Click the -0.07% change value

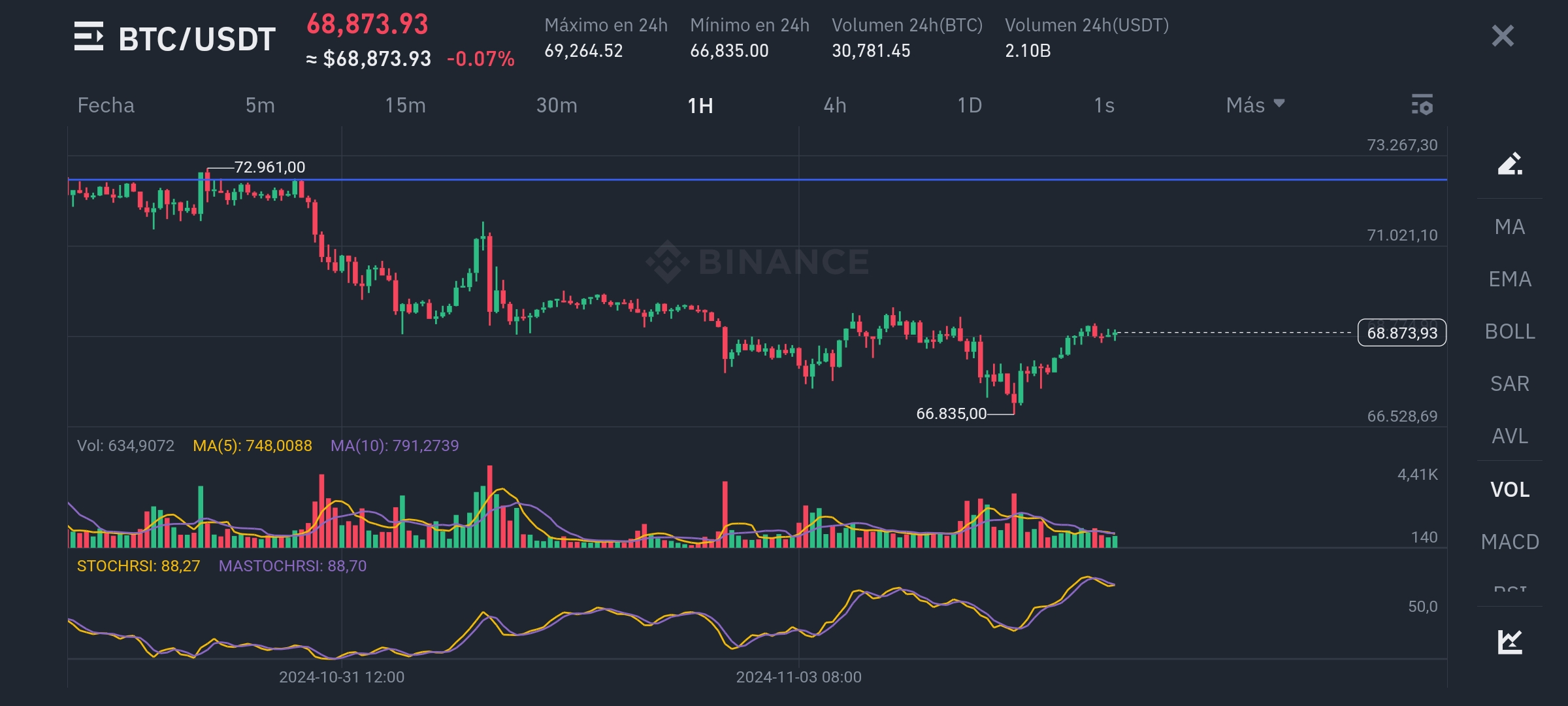point(481,59)
